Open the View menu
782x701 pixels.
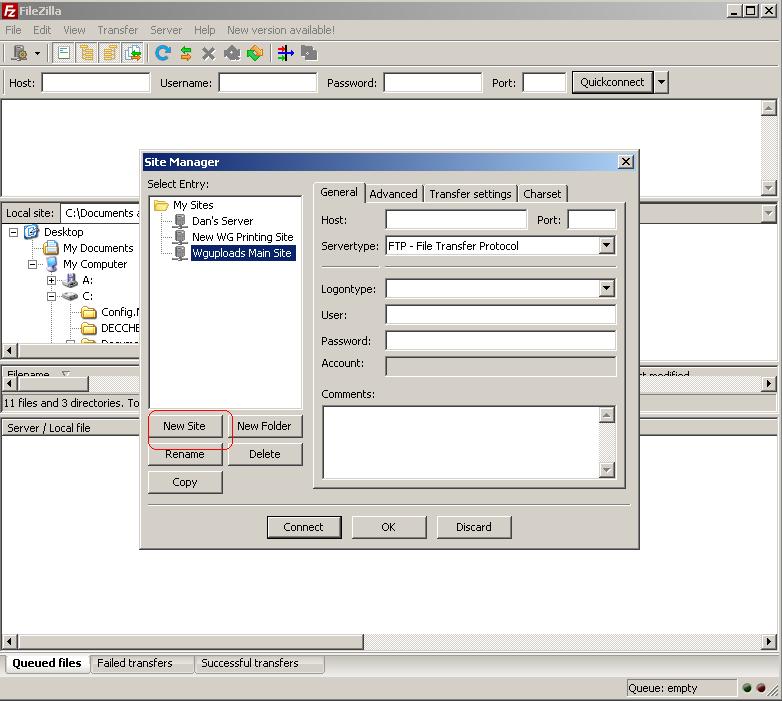74,30
